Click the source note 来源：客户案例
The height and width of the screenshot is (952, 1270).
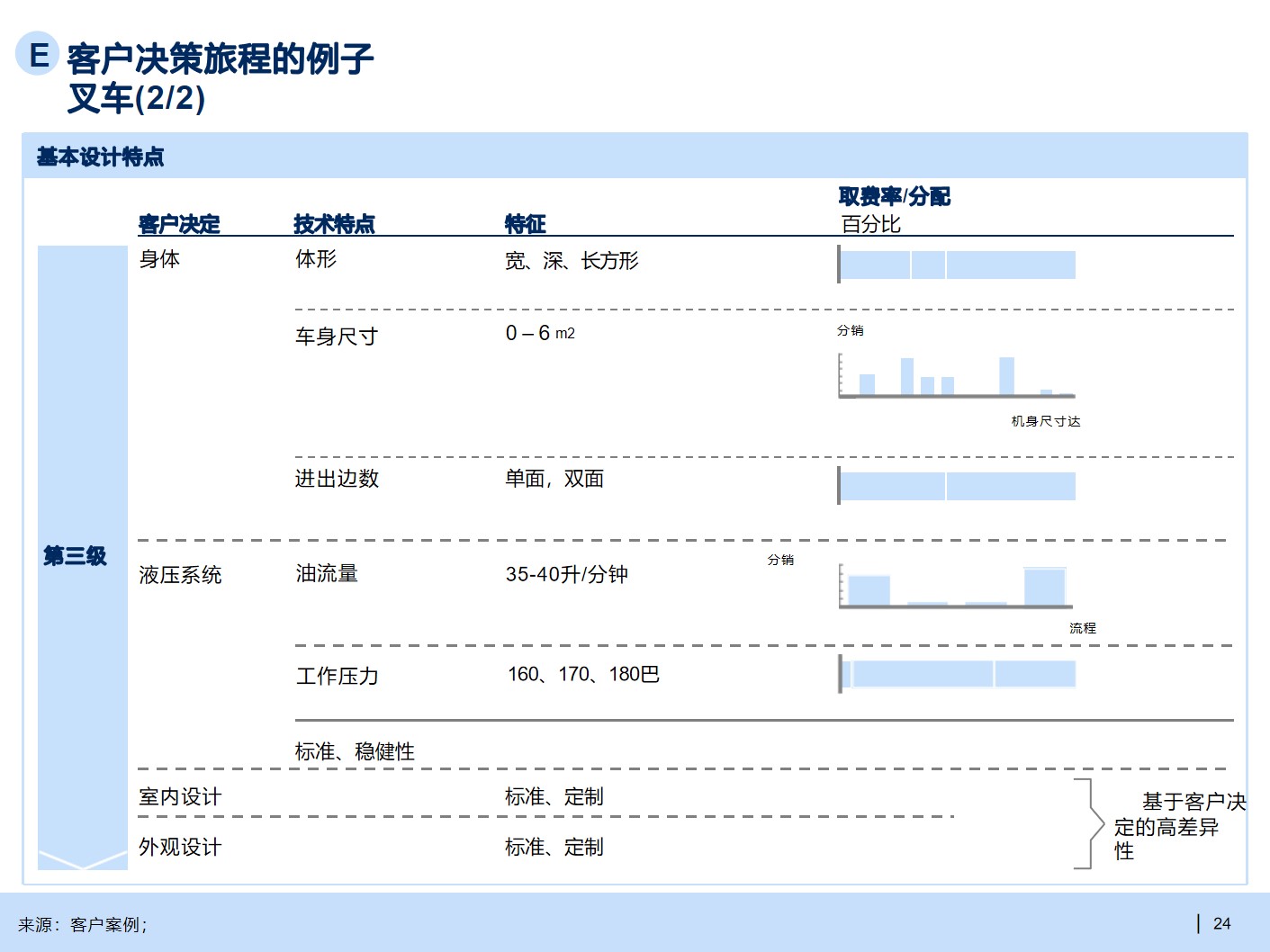tap(83, 924)
